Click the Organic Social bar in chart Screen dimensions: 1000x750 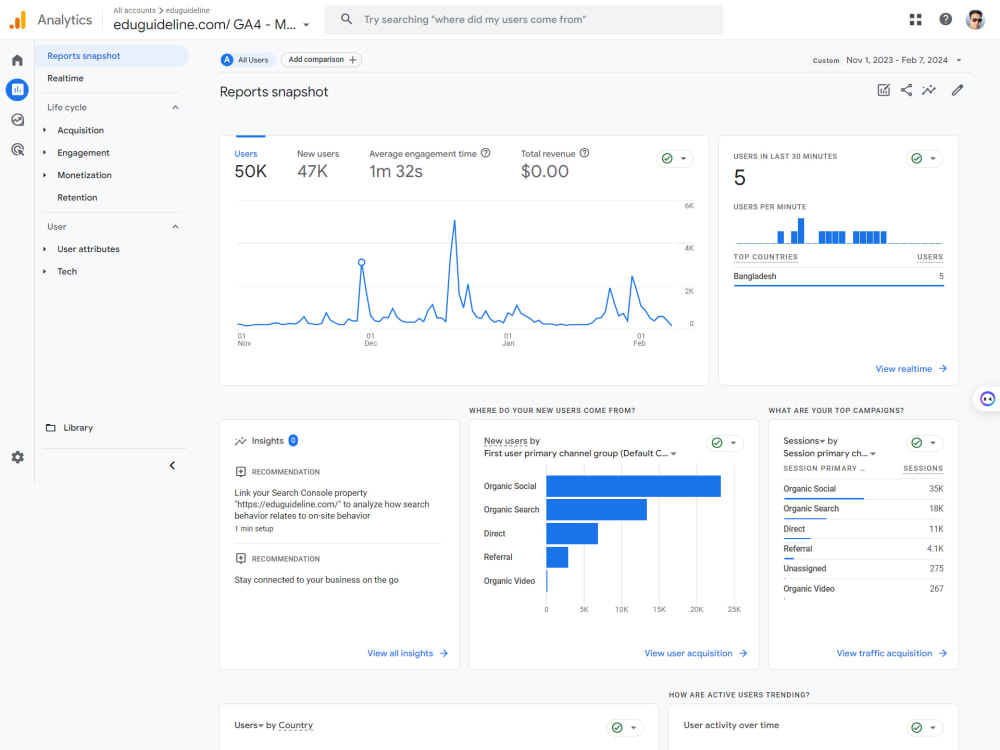(633, 486)
